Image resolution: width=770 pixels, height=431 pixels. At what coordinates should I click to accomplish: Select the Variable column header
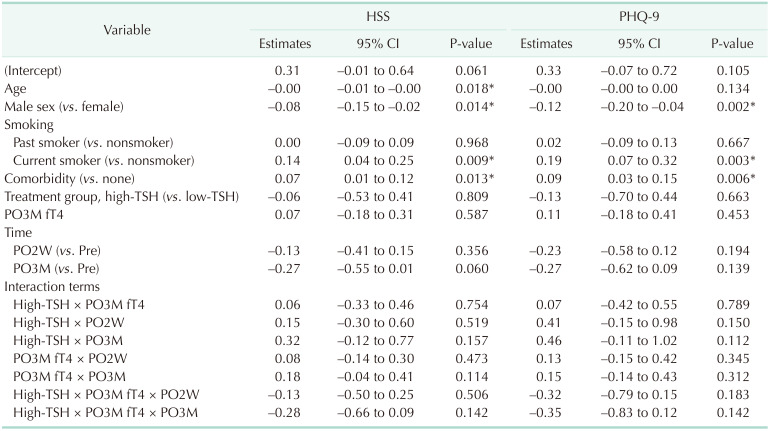[x=128, y=30]
